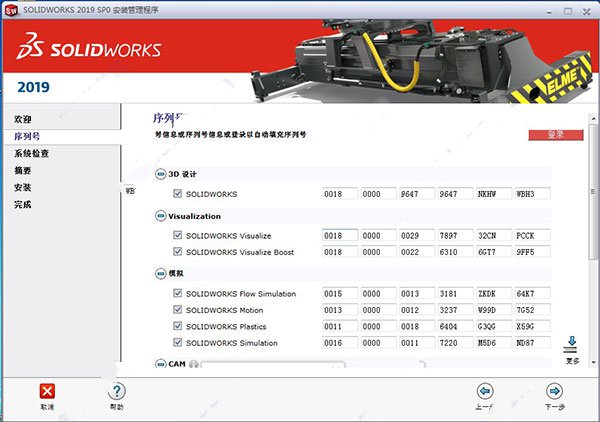Click the SOLIDWORKS logo in the banner
Screen dimensions: 600x422
tap(88, 46)
